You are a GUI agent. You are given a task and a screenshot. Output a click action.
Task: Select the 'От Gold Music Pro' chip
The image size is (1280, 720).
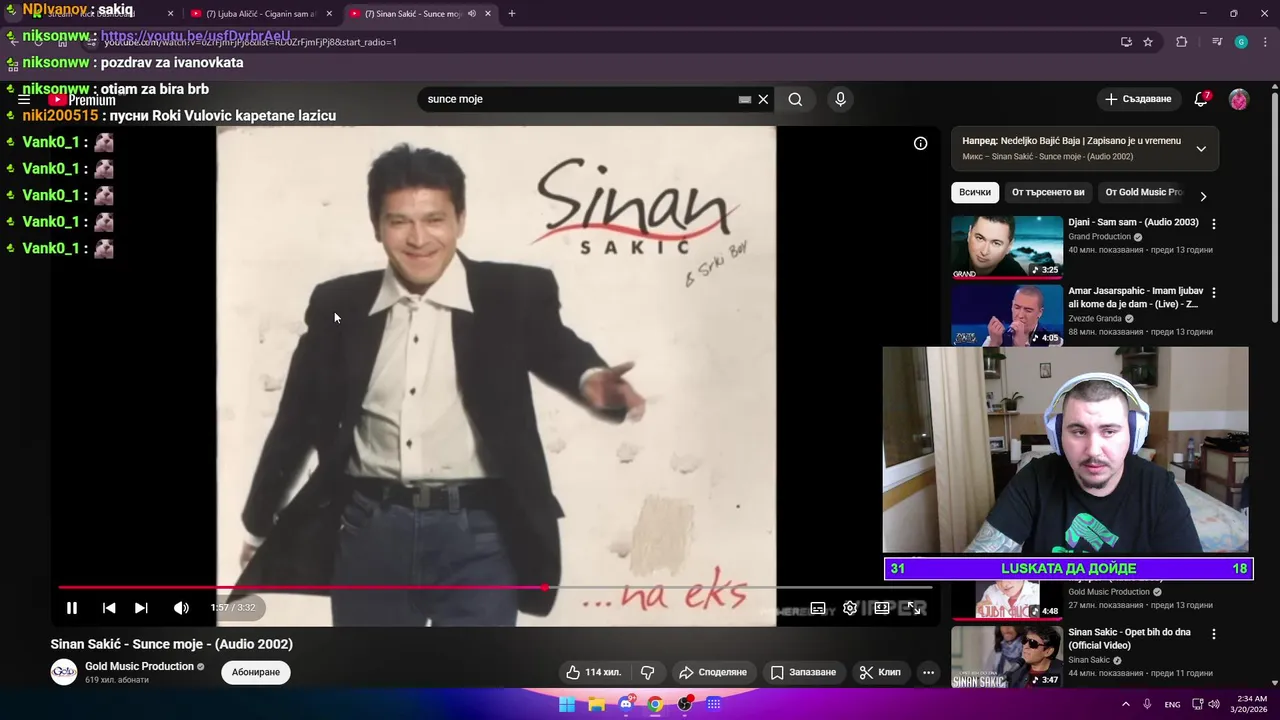(1143, 192)
